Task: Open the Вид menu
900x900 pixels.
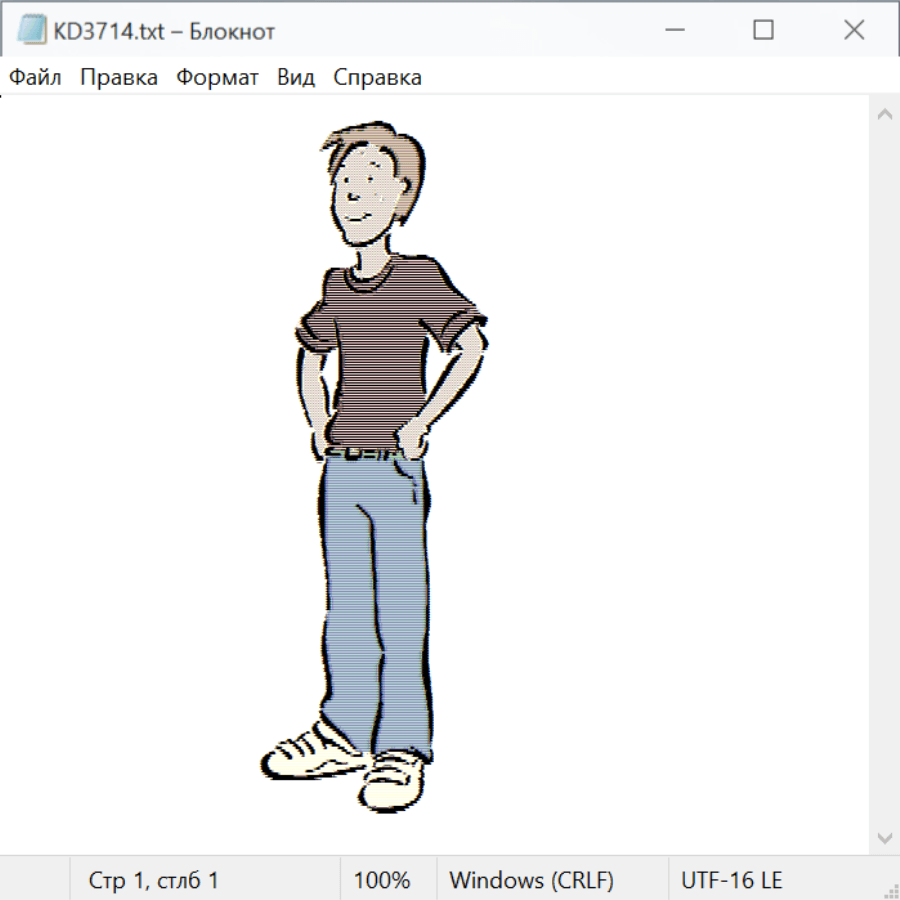Action: [x=296, y=78]
